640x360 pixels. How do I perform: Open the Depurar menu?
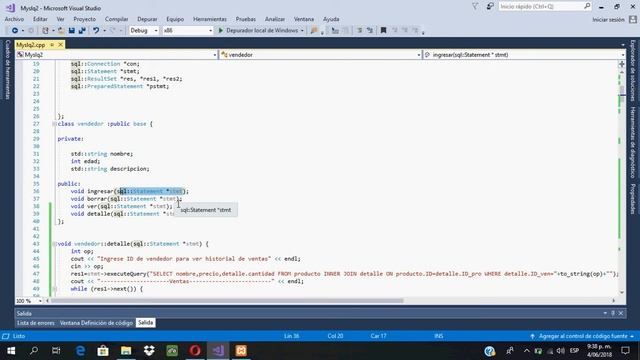coord(147,19)
